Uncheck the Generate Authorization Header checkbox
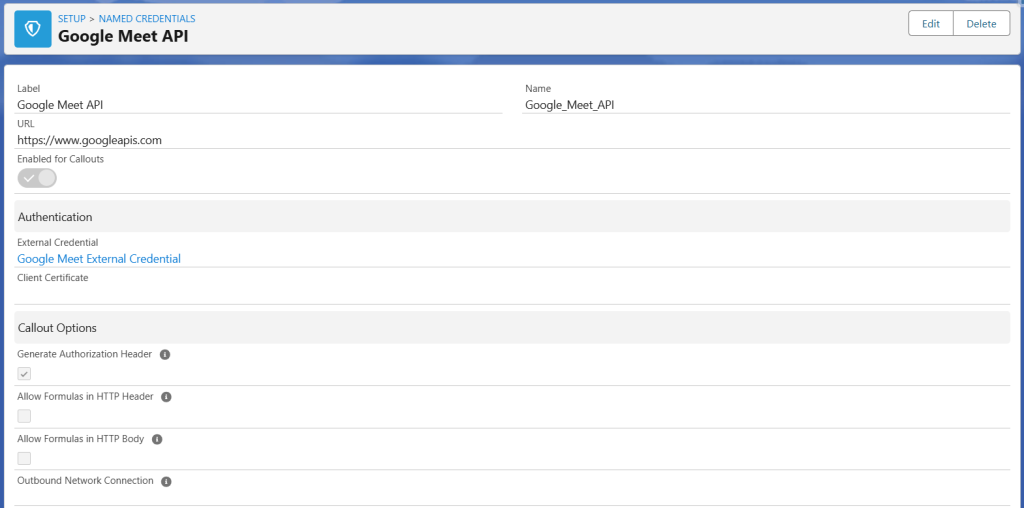 [x=24, y=374]
